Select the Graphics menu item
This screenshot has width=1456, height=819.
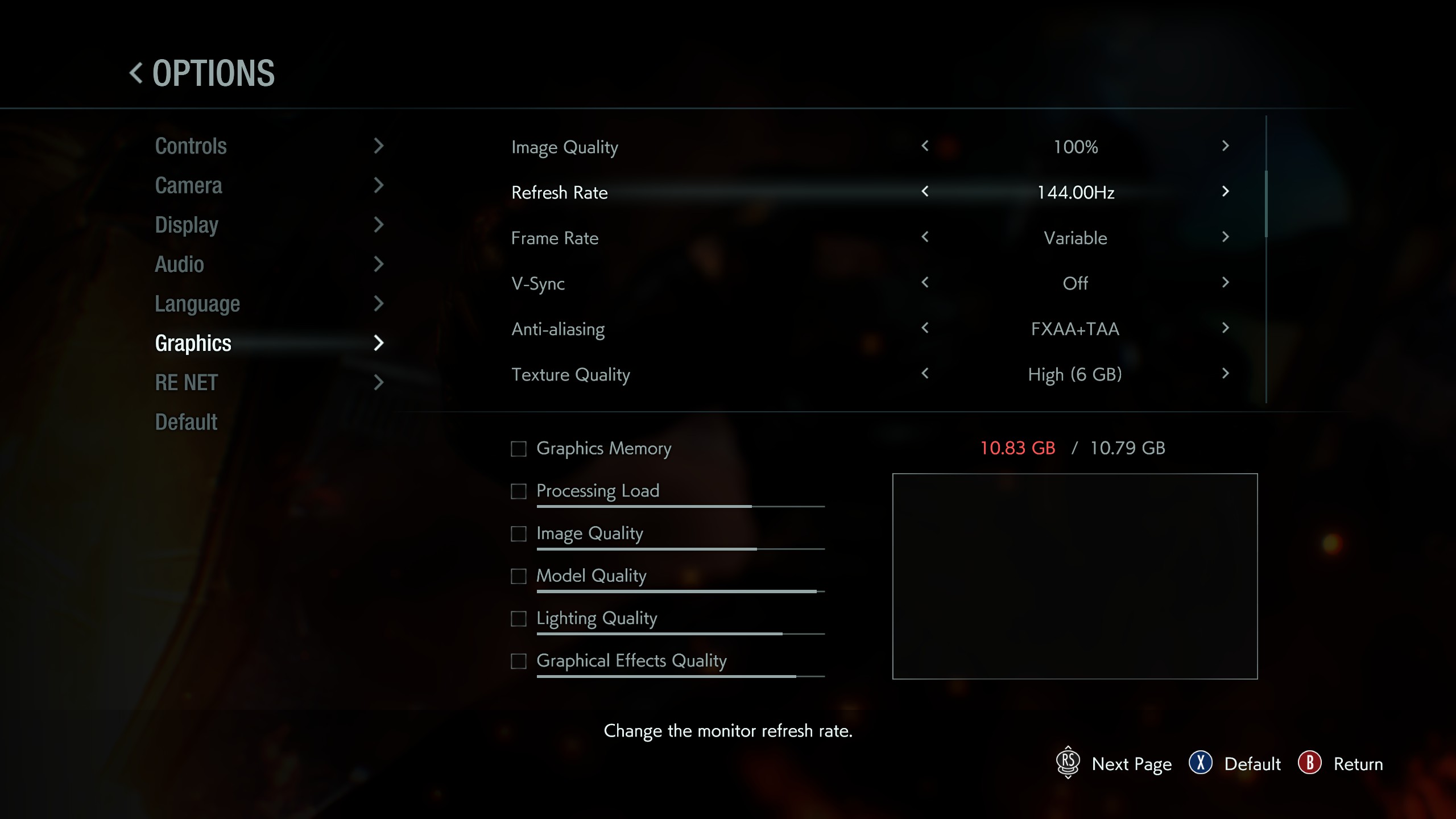(192, 342)
